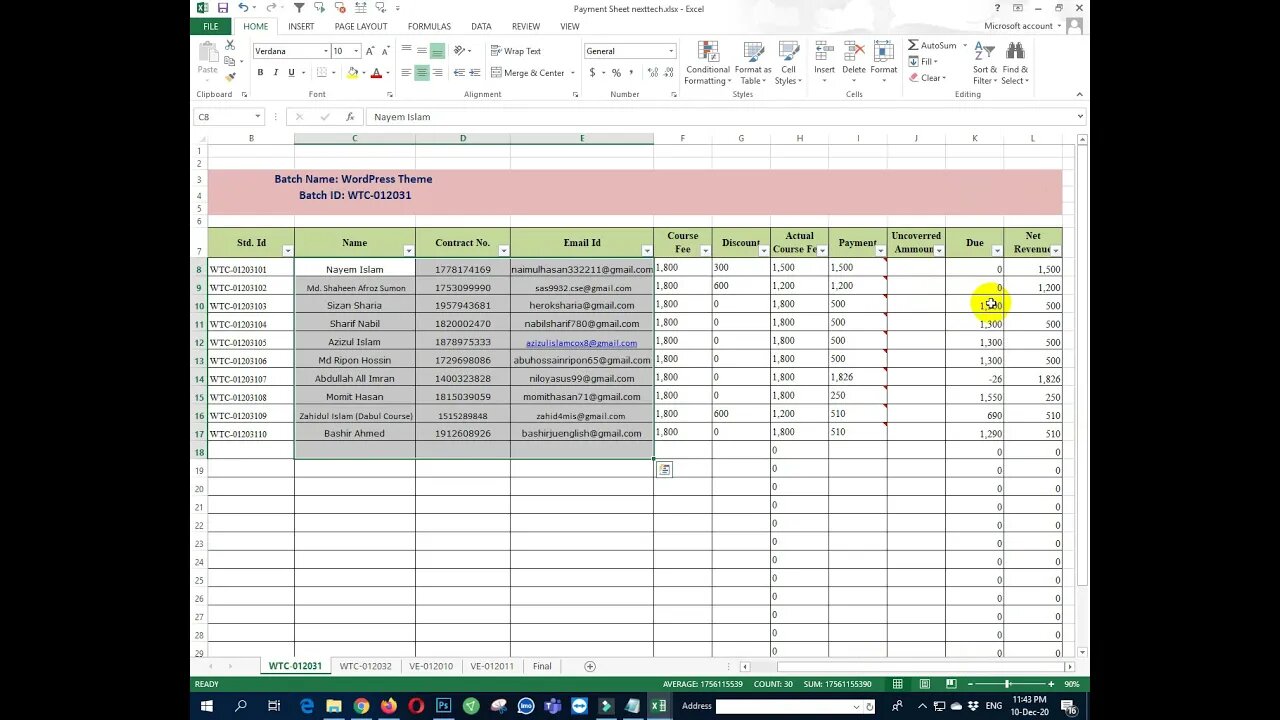The image size is (1280, 720).
Task: Open the General number format dropdown
Action: pyautogui.click(x=671, y=51)
